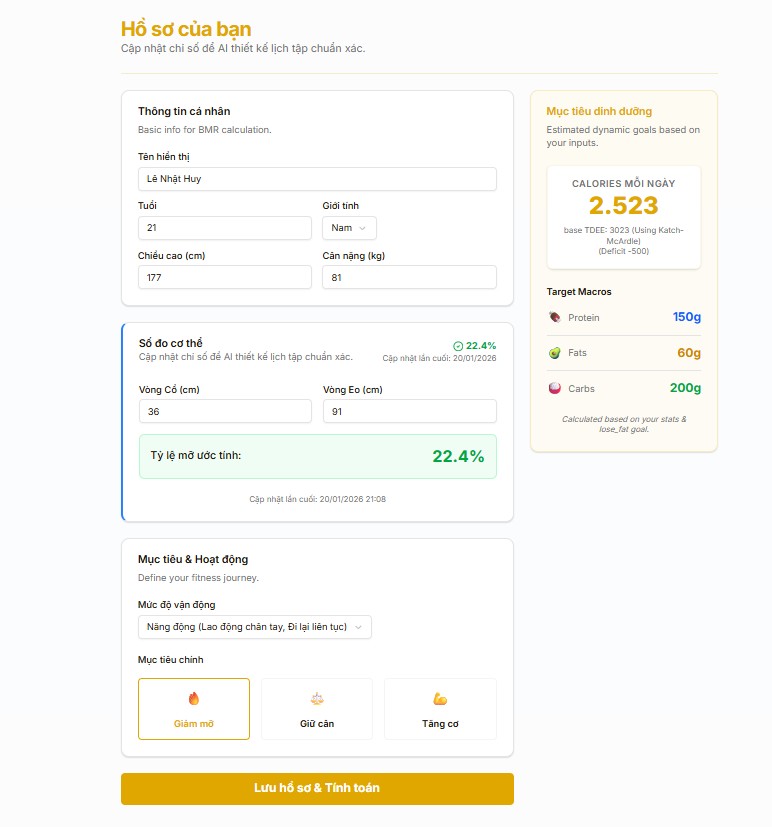Image resolution: width=772 pixels, height=827 pixels.
Task: Click the balance scale icon on Giữ cân
Action: [x=317, y=699]
